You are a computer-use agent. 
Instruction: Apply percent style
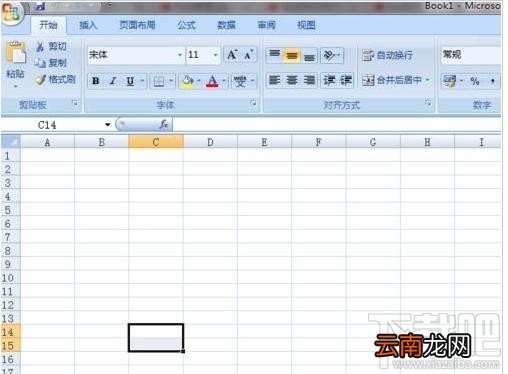point(475,81)
